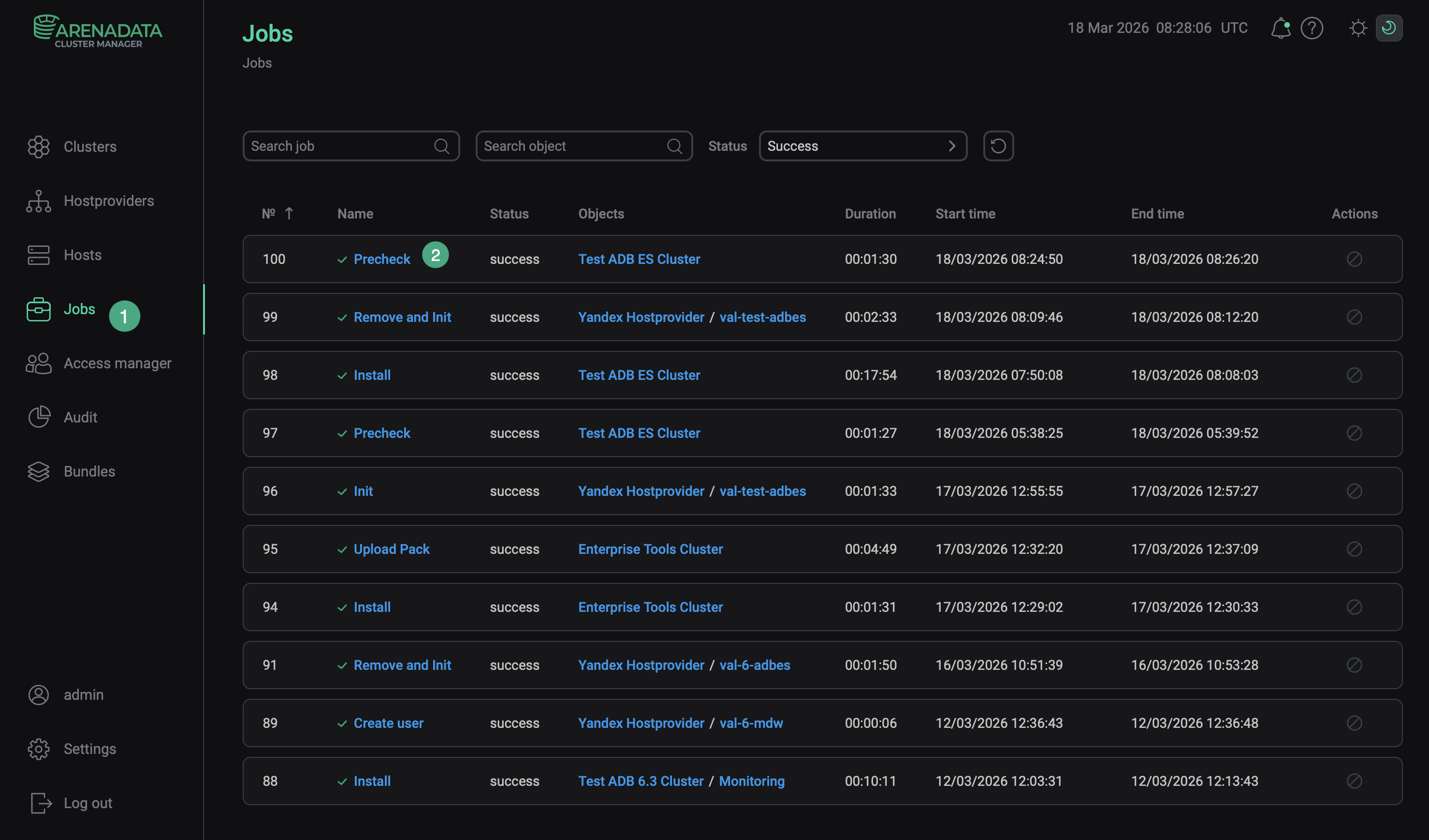The height and width of the screenshot is (840, 1429).
Task: Switch to dark theme moon icon
Action: [1388, 28]
